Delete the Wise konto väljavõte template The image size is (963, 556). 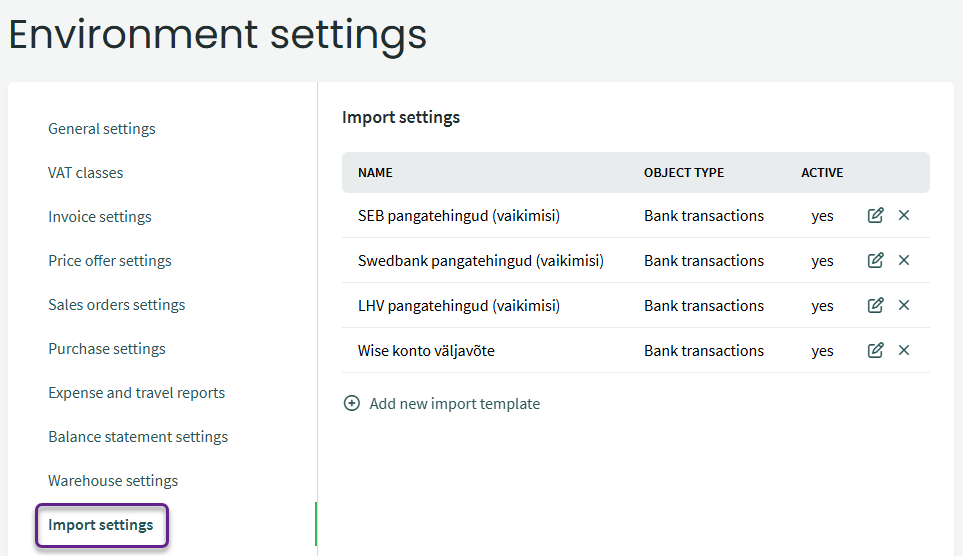[x=904, y=350]
